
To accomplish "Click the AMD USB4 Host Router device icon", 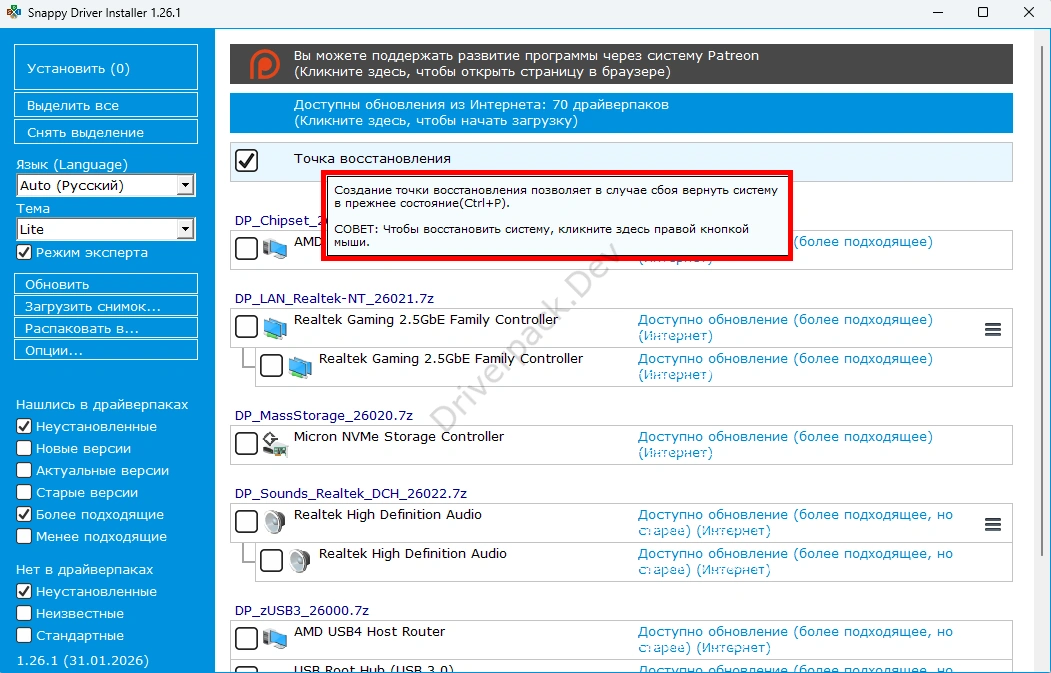I will click(275, 639).
